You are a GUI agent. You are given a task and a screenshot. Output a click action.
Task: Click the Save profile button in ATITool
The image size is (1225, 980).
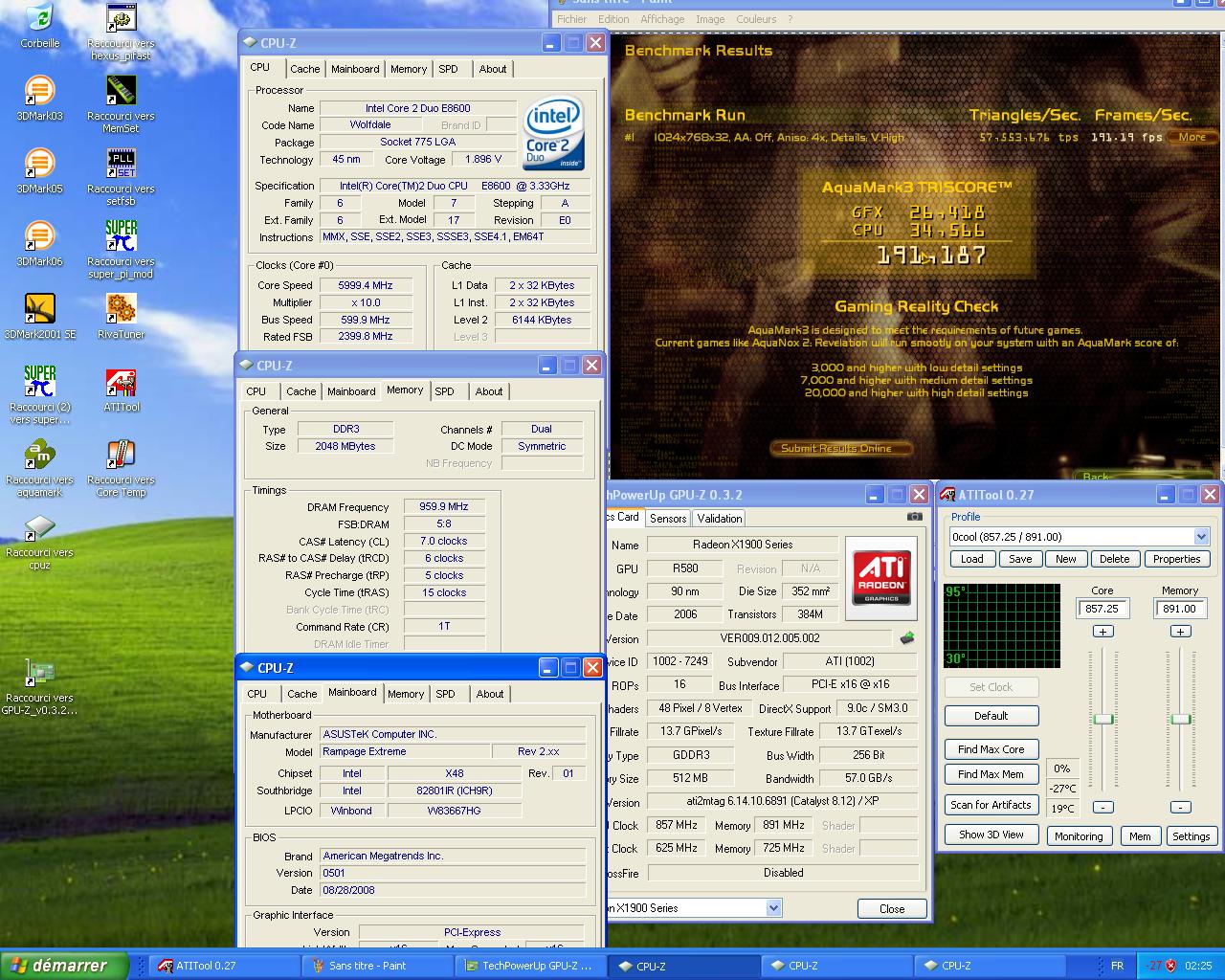1020,559
